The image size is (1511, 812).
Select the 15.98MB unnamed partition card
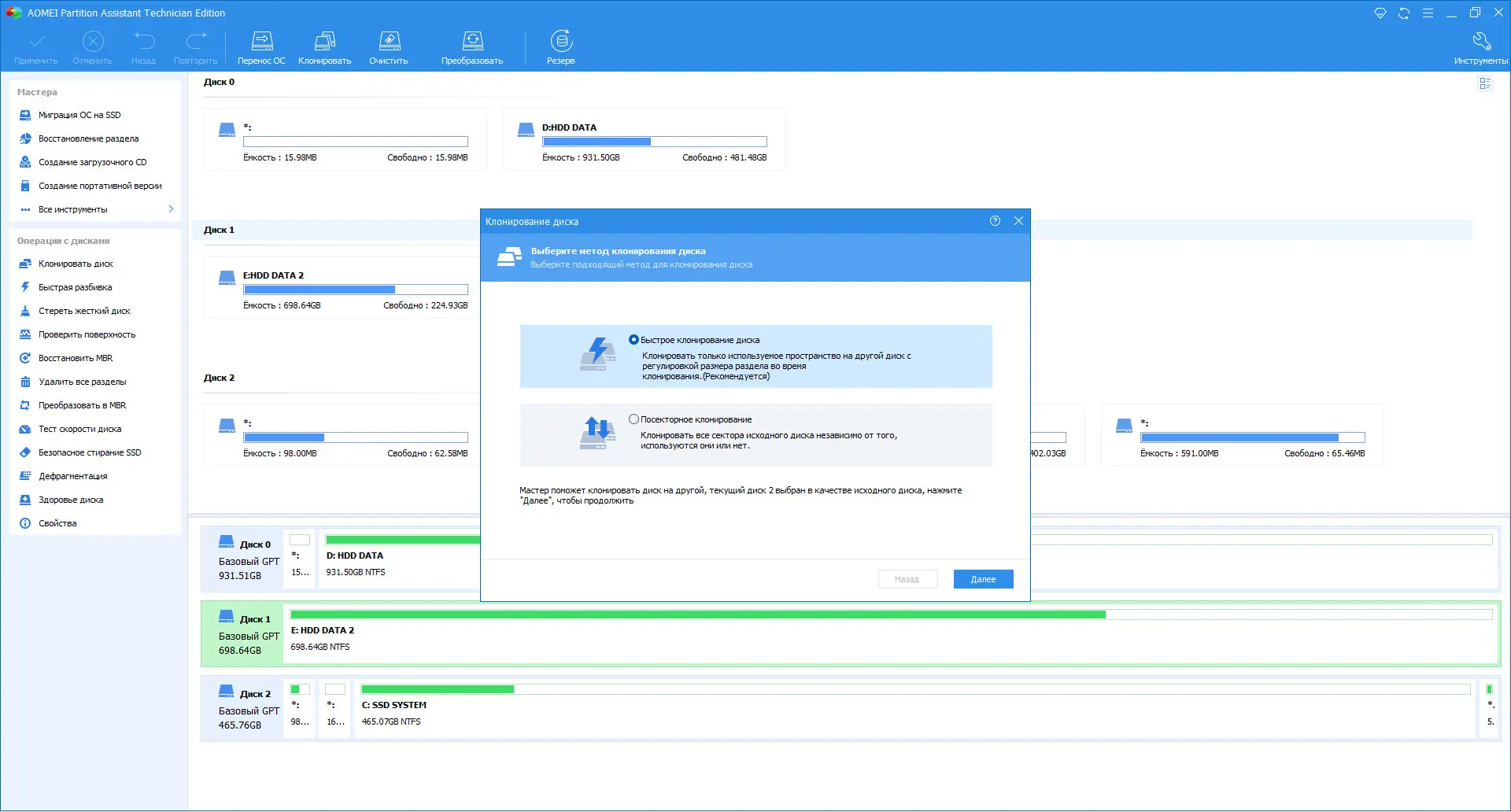[x=345, y=140]
